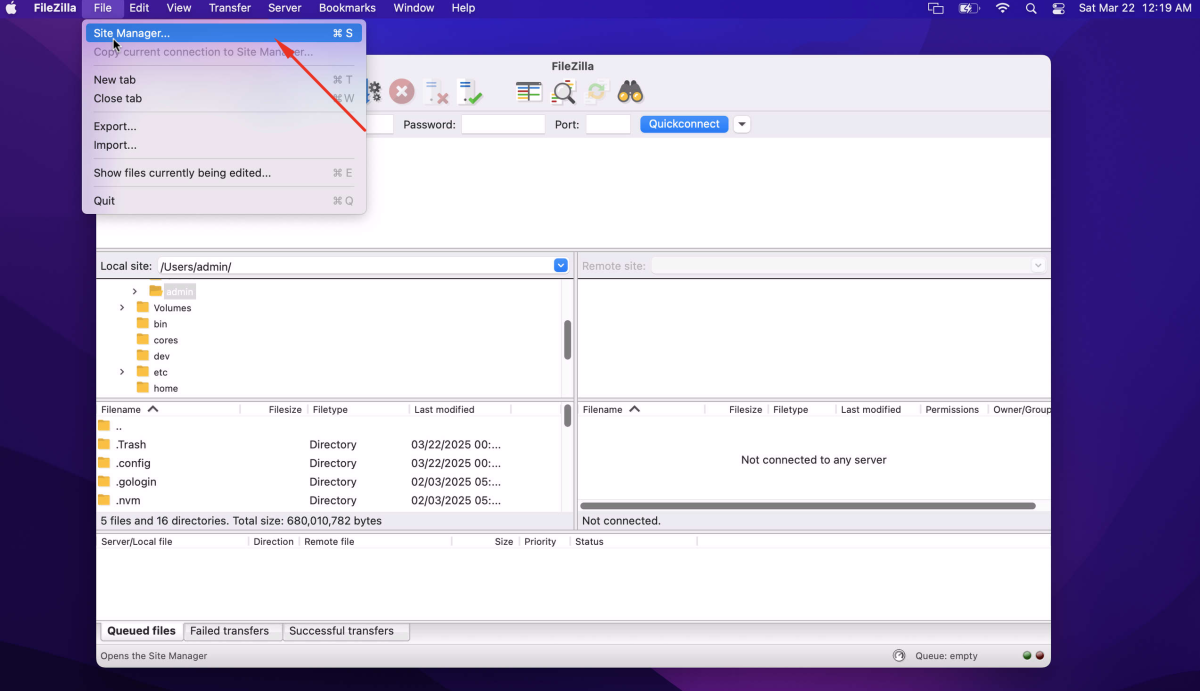The height and width of the screenshot is (691, 1200).
Task: Expand the etc folder in tree
Action: (122, 372)
